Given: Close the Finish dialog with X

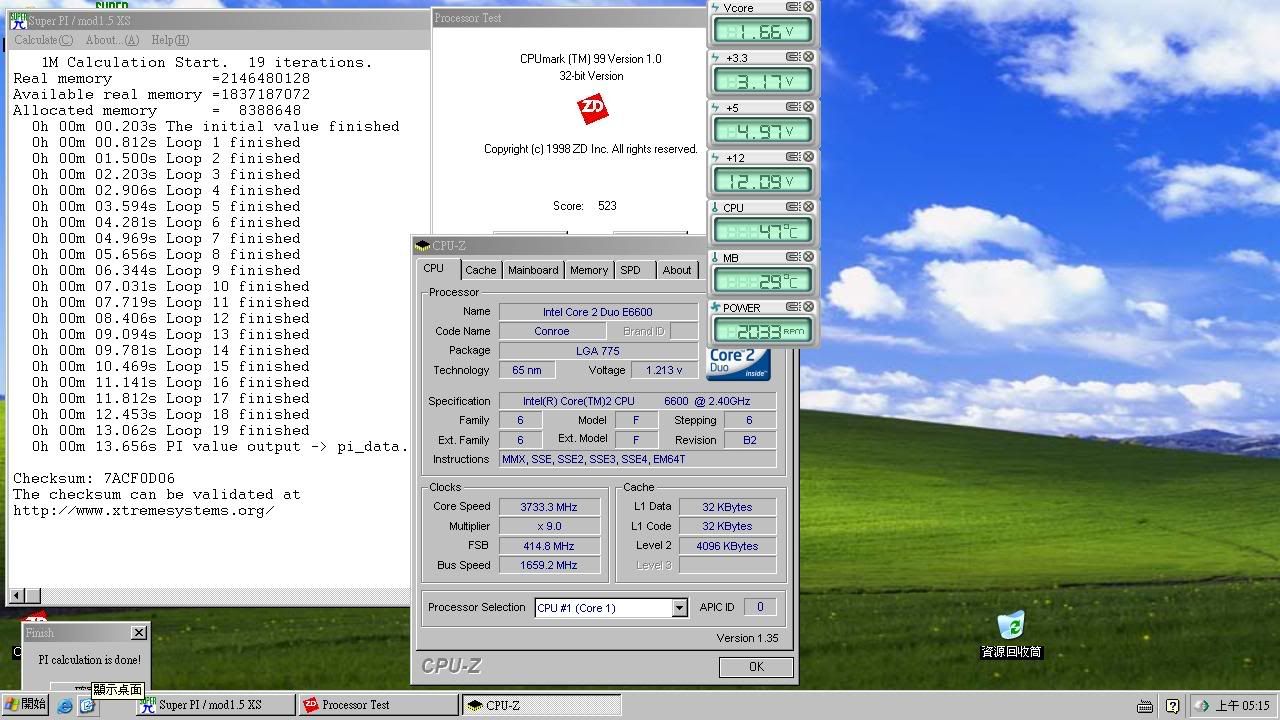Looking at the screenshot, I should point(138,633).
